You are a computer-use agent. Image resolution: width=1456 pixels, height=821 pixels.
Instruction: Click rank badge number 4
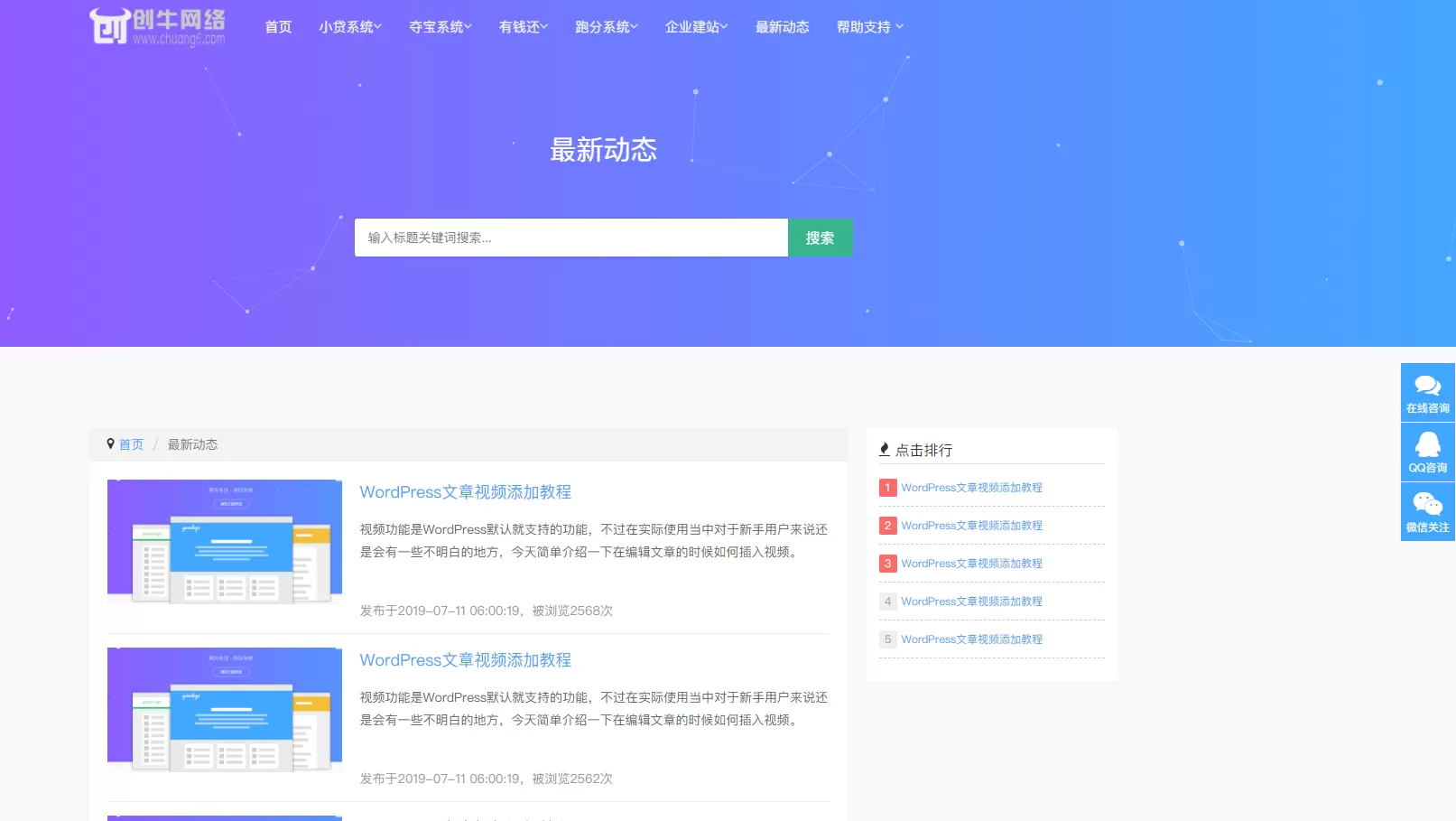(x=887, y=602)
